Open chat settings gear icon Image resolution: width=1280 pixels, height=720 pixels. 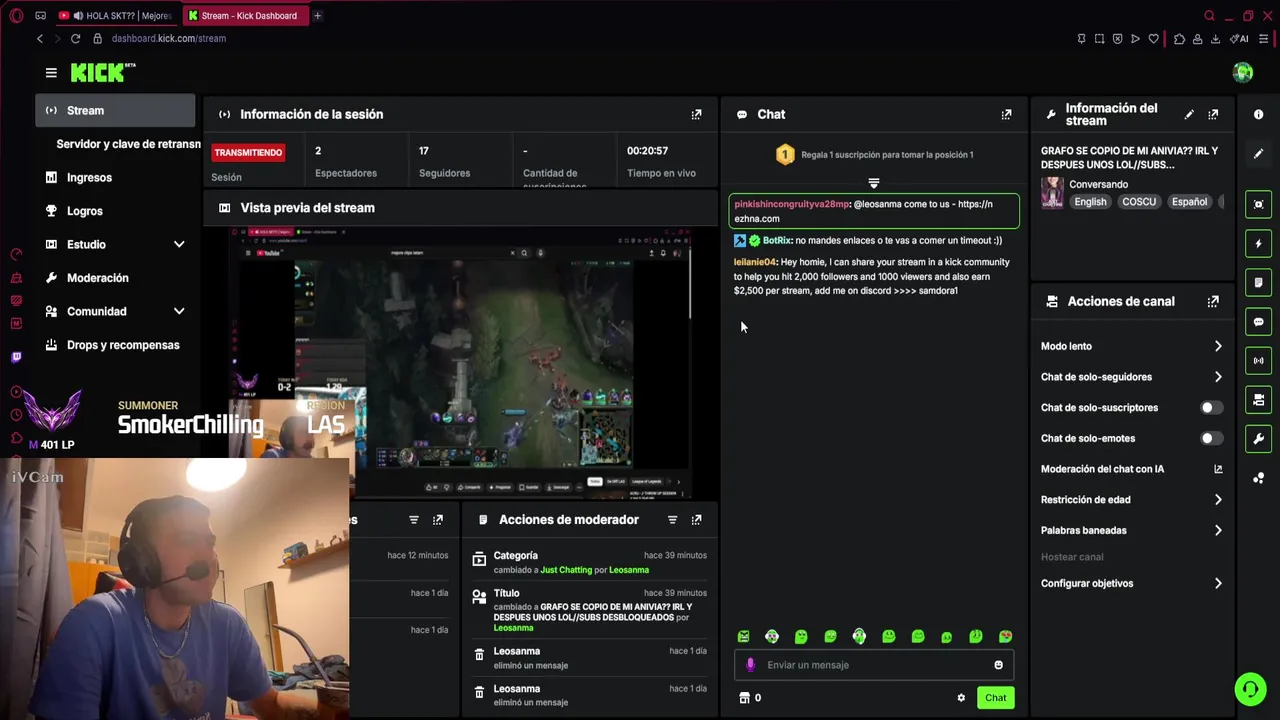click(961, 698)
